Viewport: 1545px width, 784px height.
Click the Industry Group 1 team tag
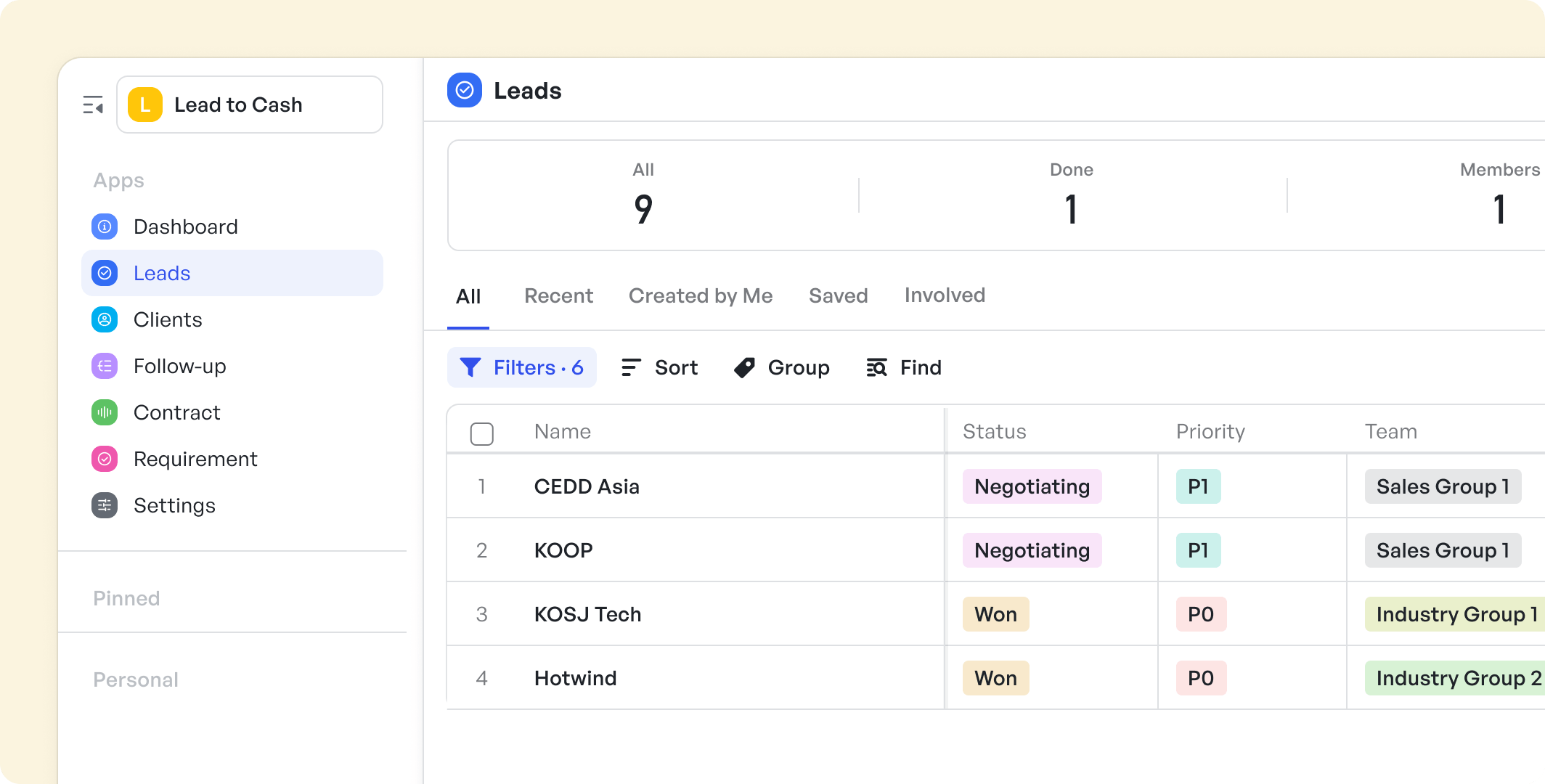[x=1455, y=614]
